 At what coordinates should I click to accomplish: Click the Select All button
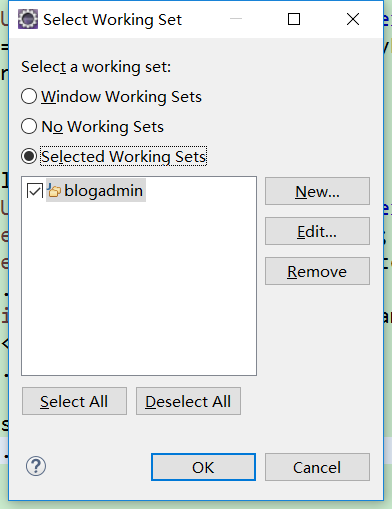[74, 401]
